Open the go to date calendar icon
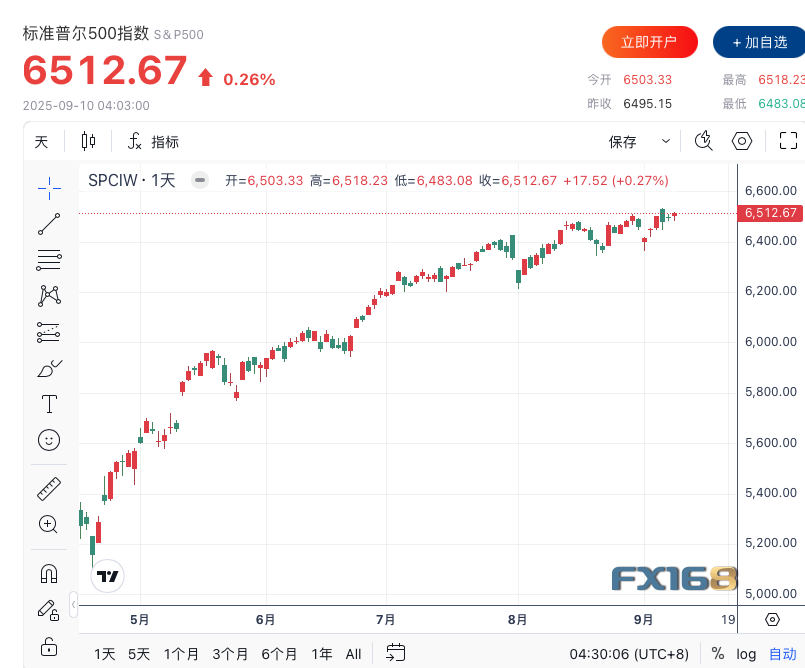This screenshot has width=805, height=668. 395,653
